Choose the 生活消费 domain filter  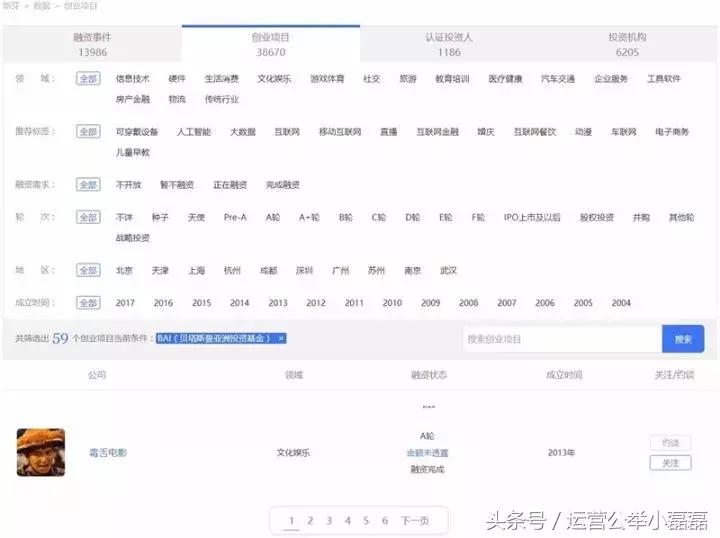tap(221, 78)
